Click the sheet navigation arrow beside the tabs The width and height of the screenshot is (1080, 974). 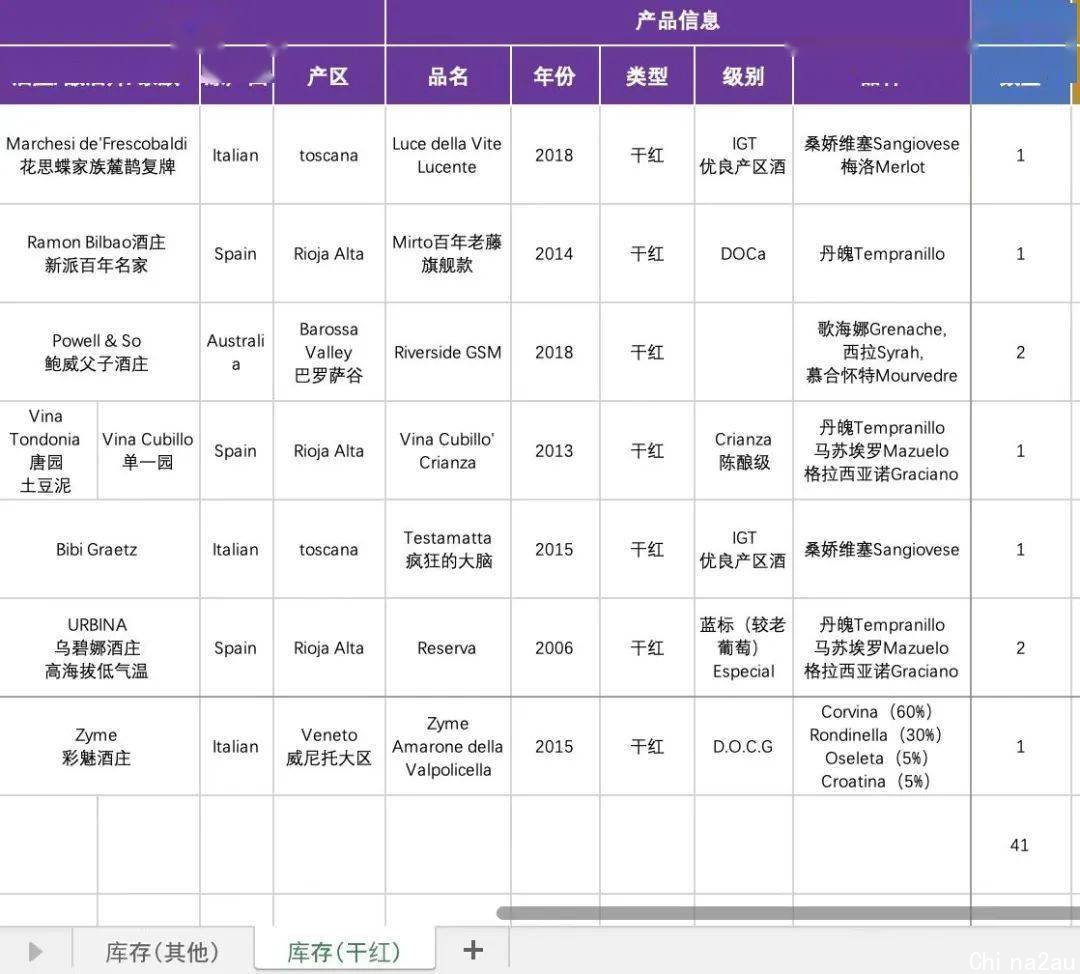(x=36, y=952)
